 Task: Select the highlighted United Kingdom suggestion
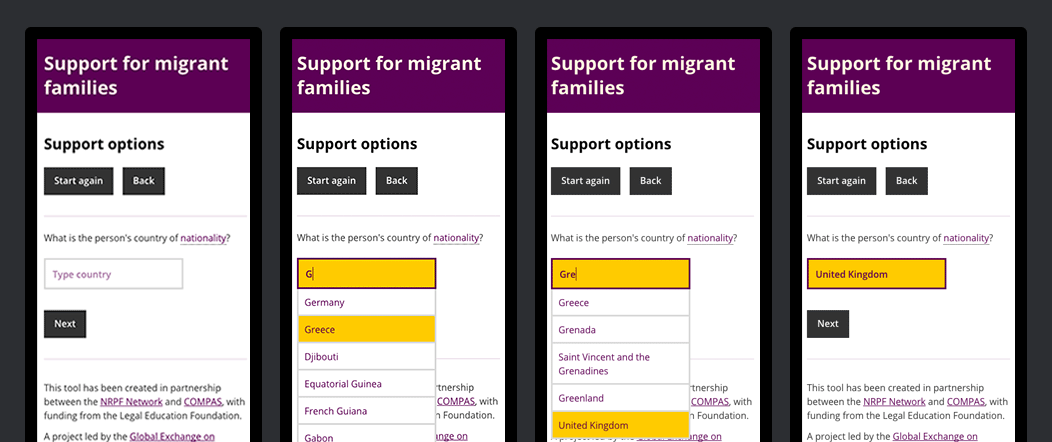click(620, 425)
